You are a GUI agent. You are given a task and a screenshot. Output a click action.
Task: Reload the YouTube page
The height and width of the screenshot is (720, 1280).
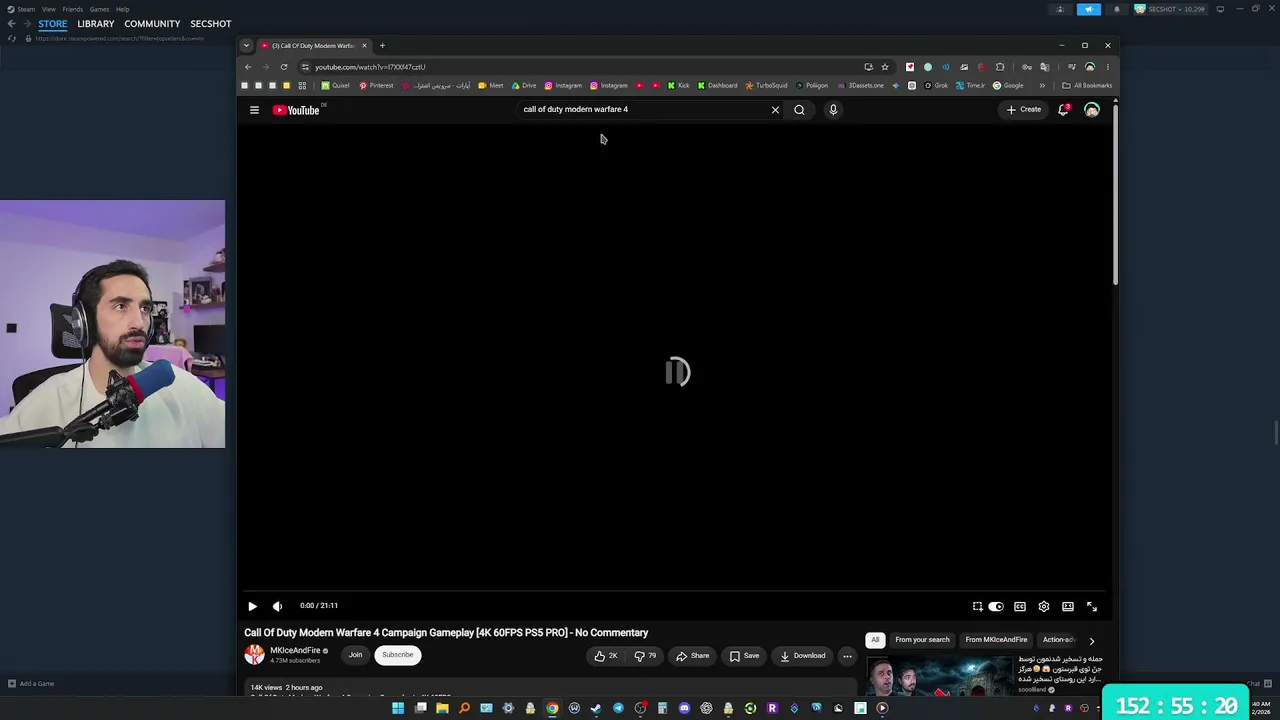284,67
